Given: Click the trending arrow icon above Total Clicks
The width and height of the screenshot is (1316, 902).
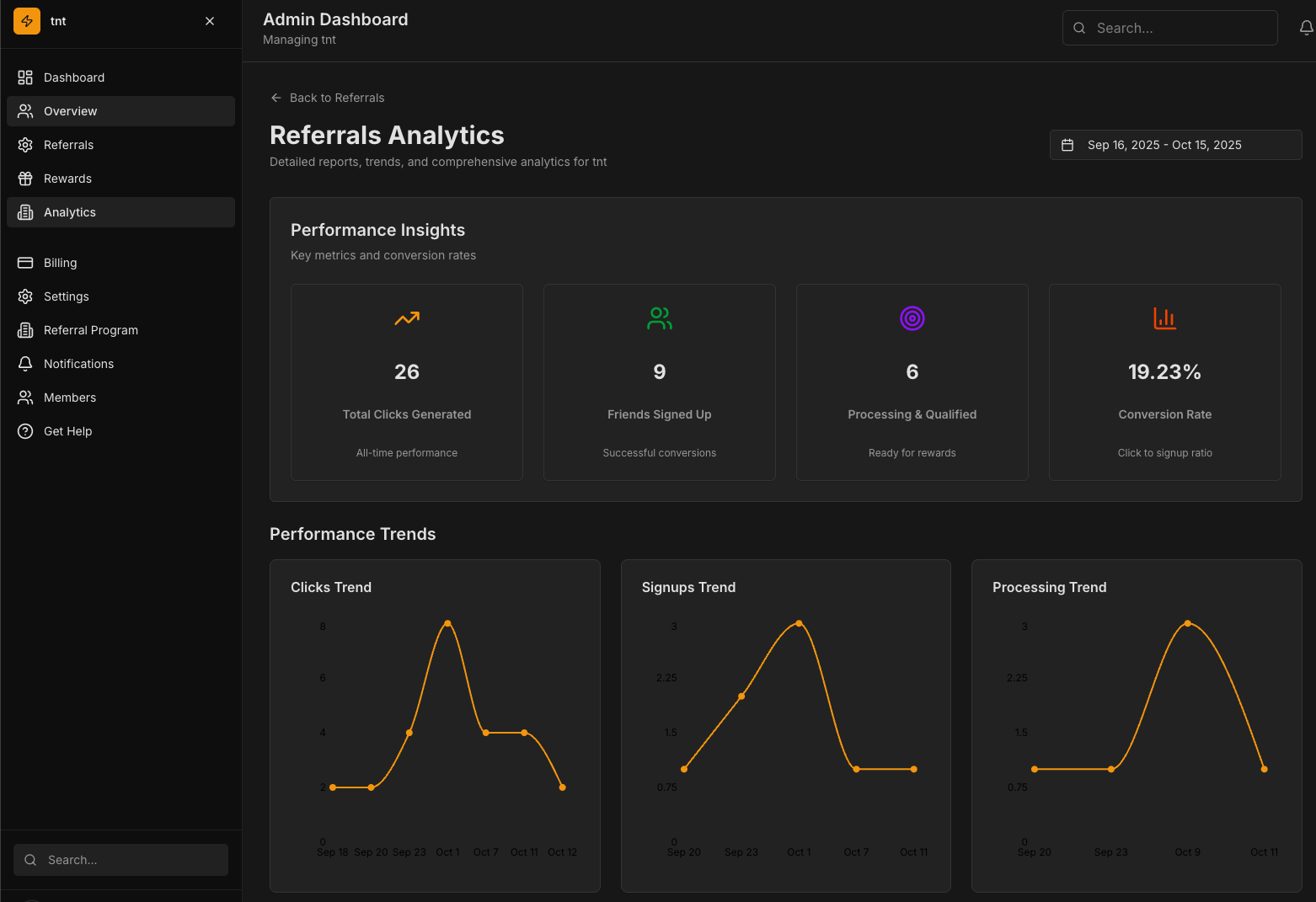Looking at the screenshot, I should pos(407,318).
